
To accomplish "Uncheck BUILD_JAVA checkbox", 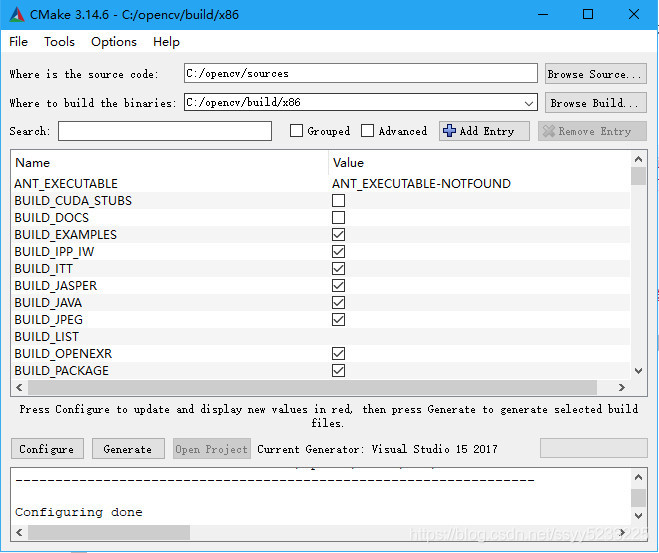I will 338,303.
